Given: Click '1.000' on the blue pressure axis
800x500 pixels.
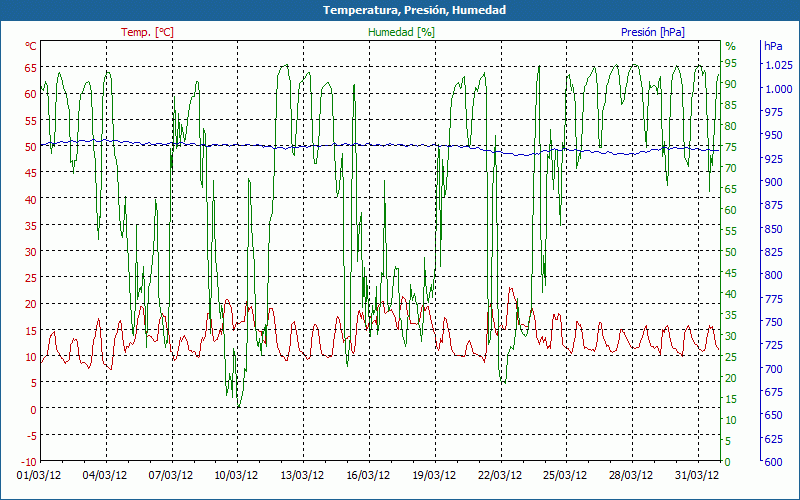Looking at the screenshot, I should [x=779, y=89].
